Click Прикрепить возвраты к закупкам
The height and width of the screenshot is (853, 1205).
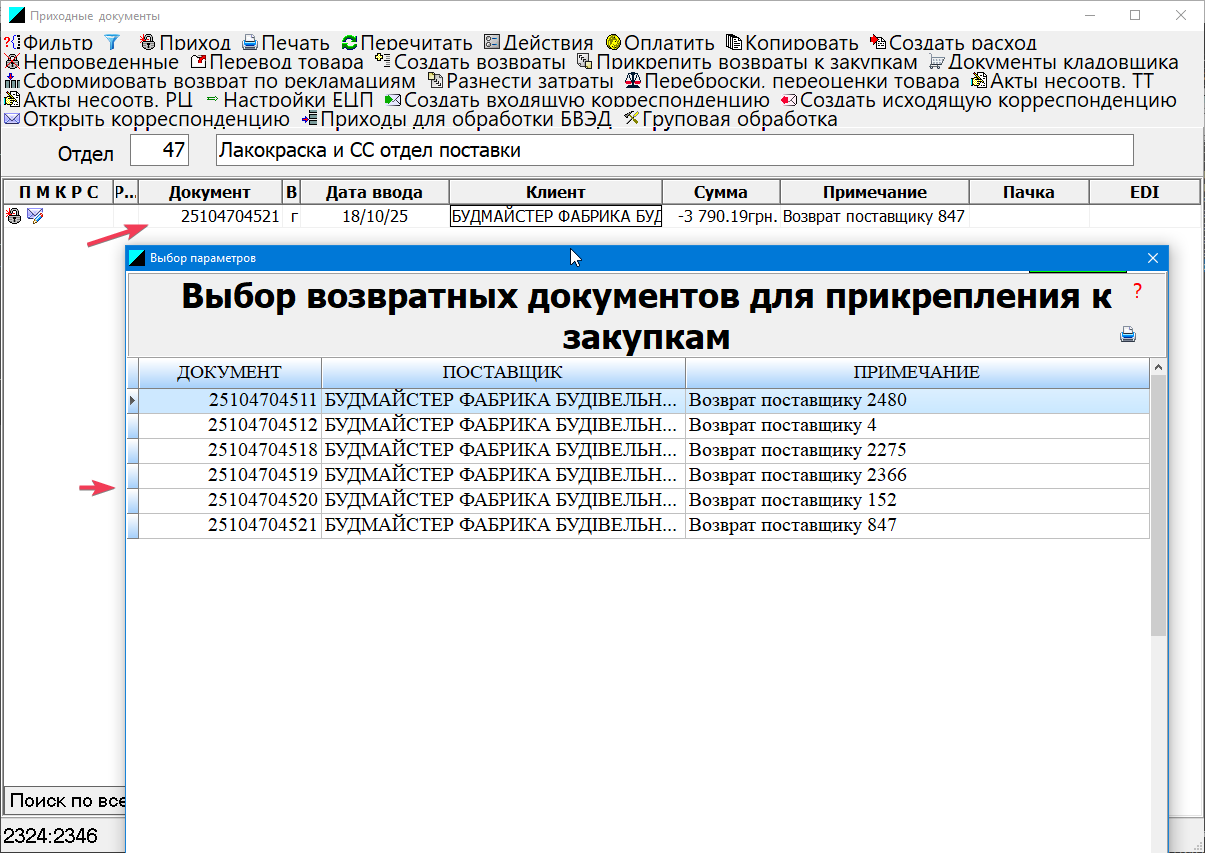pyautogui.click(x=748, y=62)
